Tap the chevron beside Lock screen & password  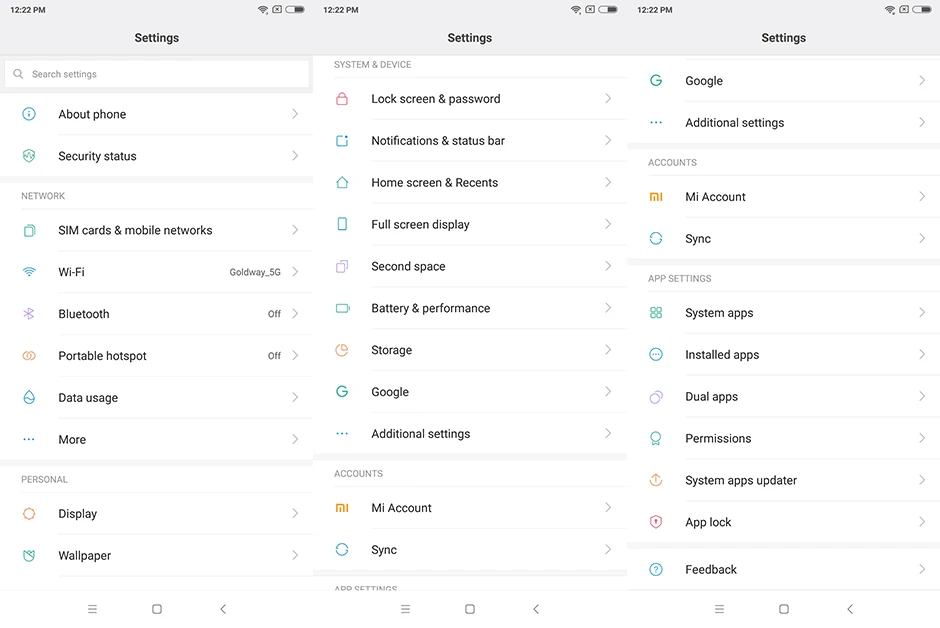pyautogui.click(x=608, y=99)
